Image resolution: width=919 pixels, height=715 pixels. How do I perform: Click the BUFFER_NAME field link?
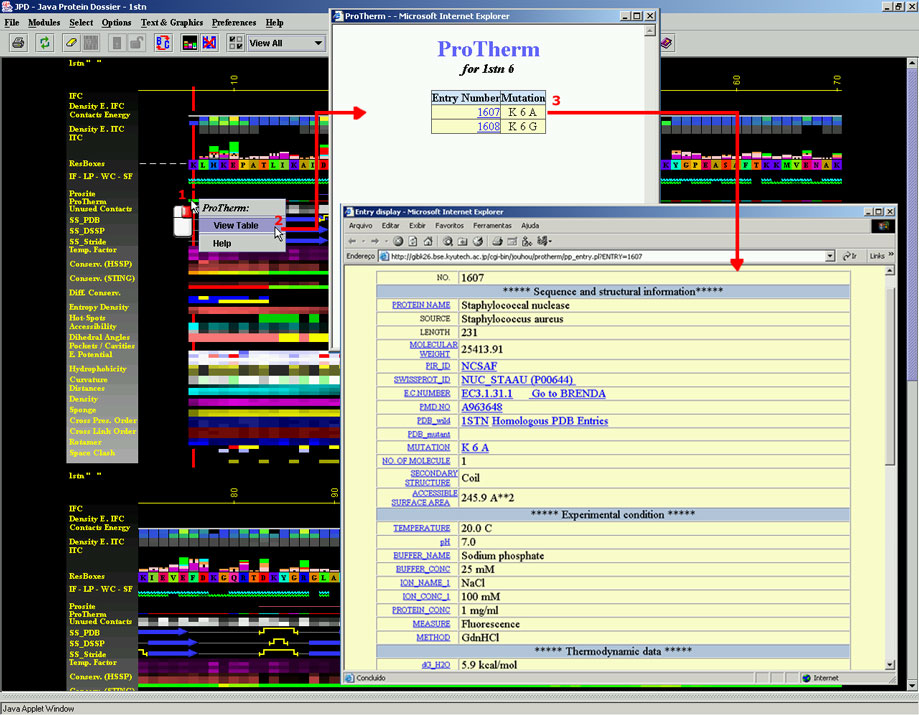tap(421, 556)
